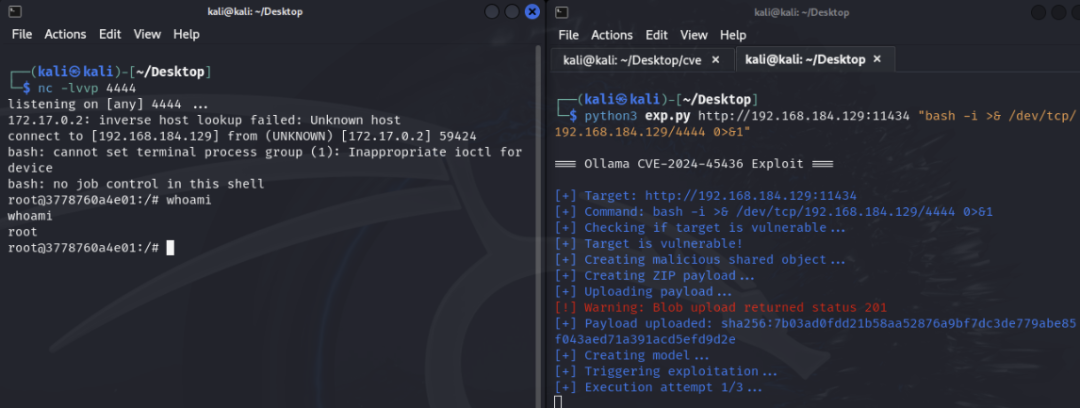
Task: Click right window title 'kali@kali: ~/Desktop'
Action: point(802,12)
